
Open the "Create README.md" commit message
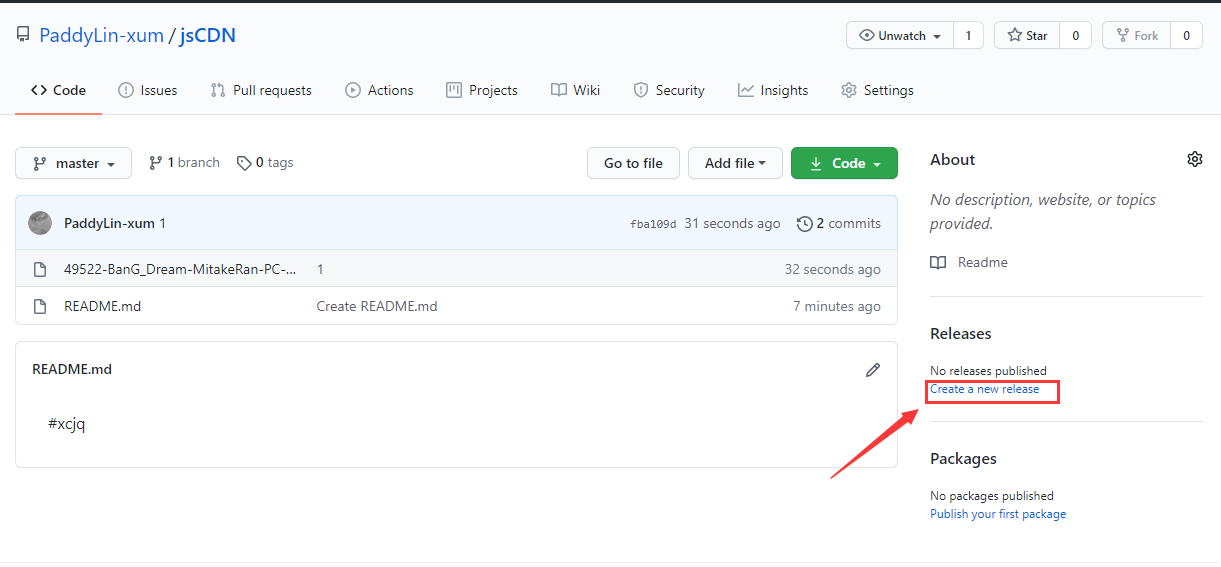pos(377,306)
